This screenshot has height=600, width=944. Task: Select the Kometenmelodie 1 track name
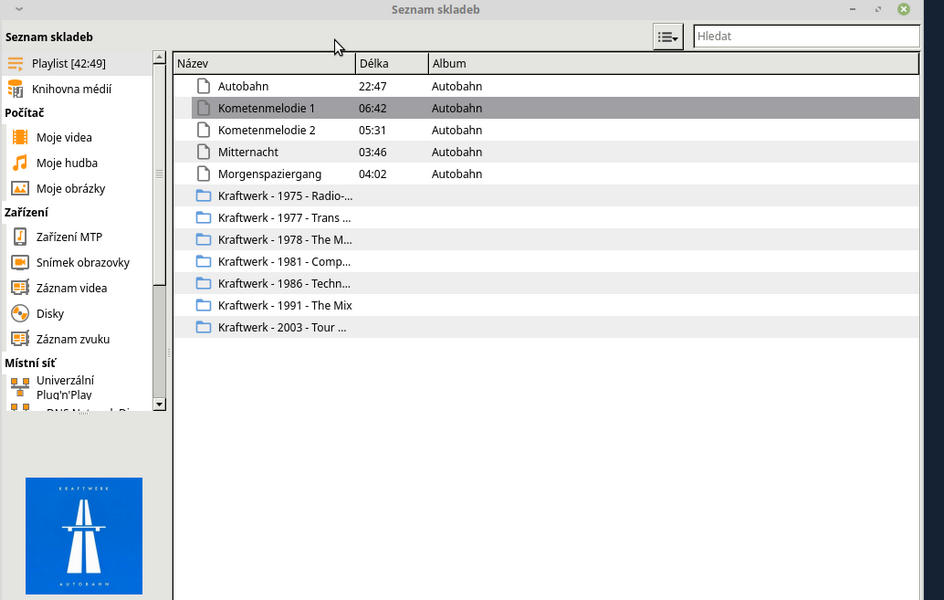266,108
